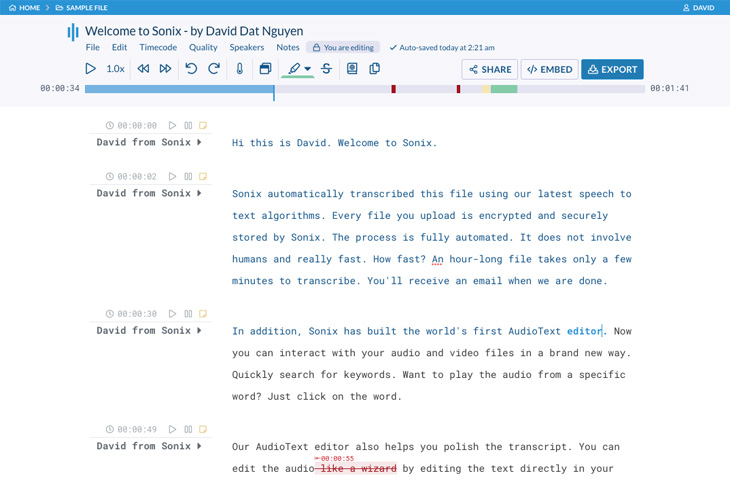
Task: Toggle the 'You are editing' lock
Action: [343, 47]
